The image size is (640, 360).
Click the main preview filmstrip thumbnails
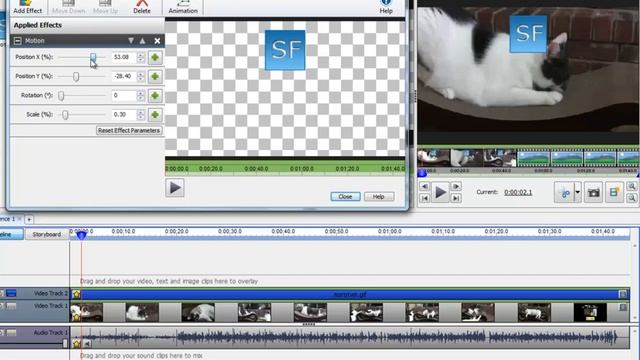[x=528, y=158]
